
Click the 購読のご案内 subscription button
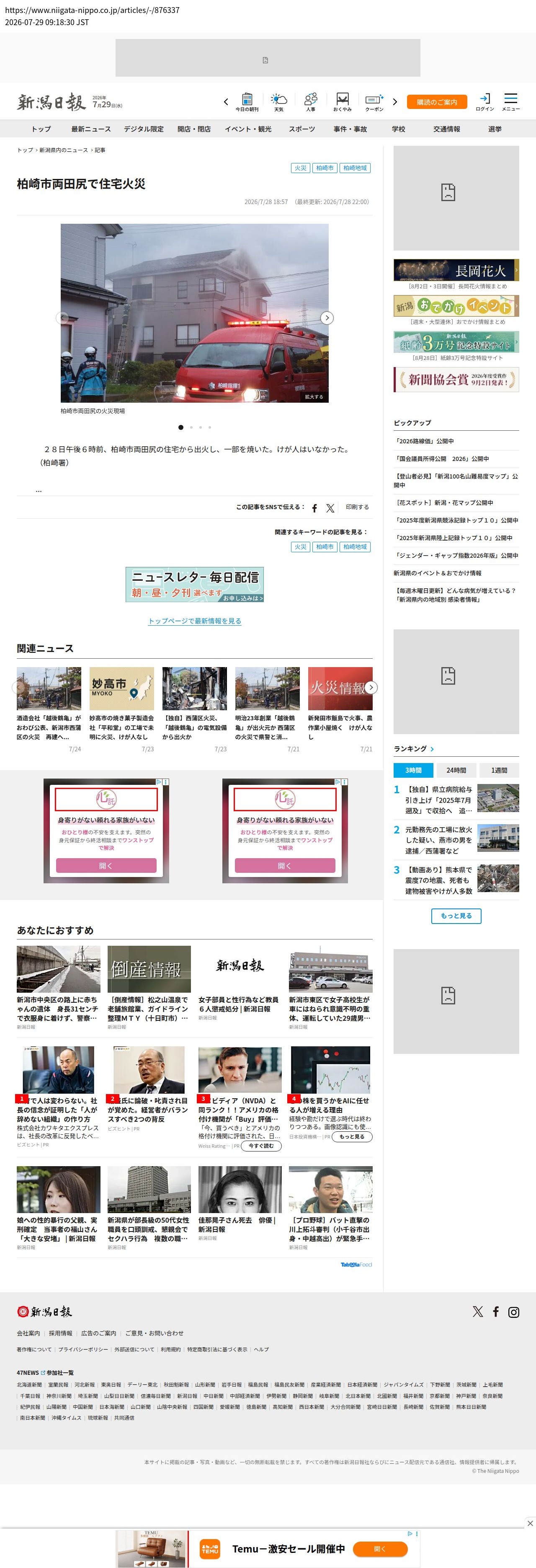tap(437, 102)
